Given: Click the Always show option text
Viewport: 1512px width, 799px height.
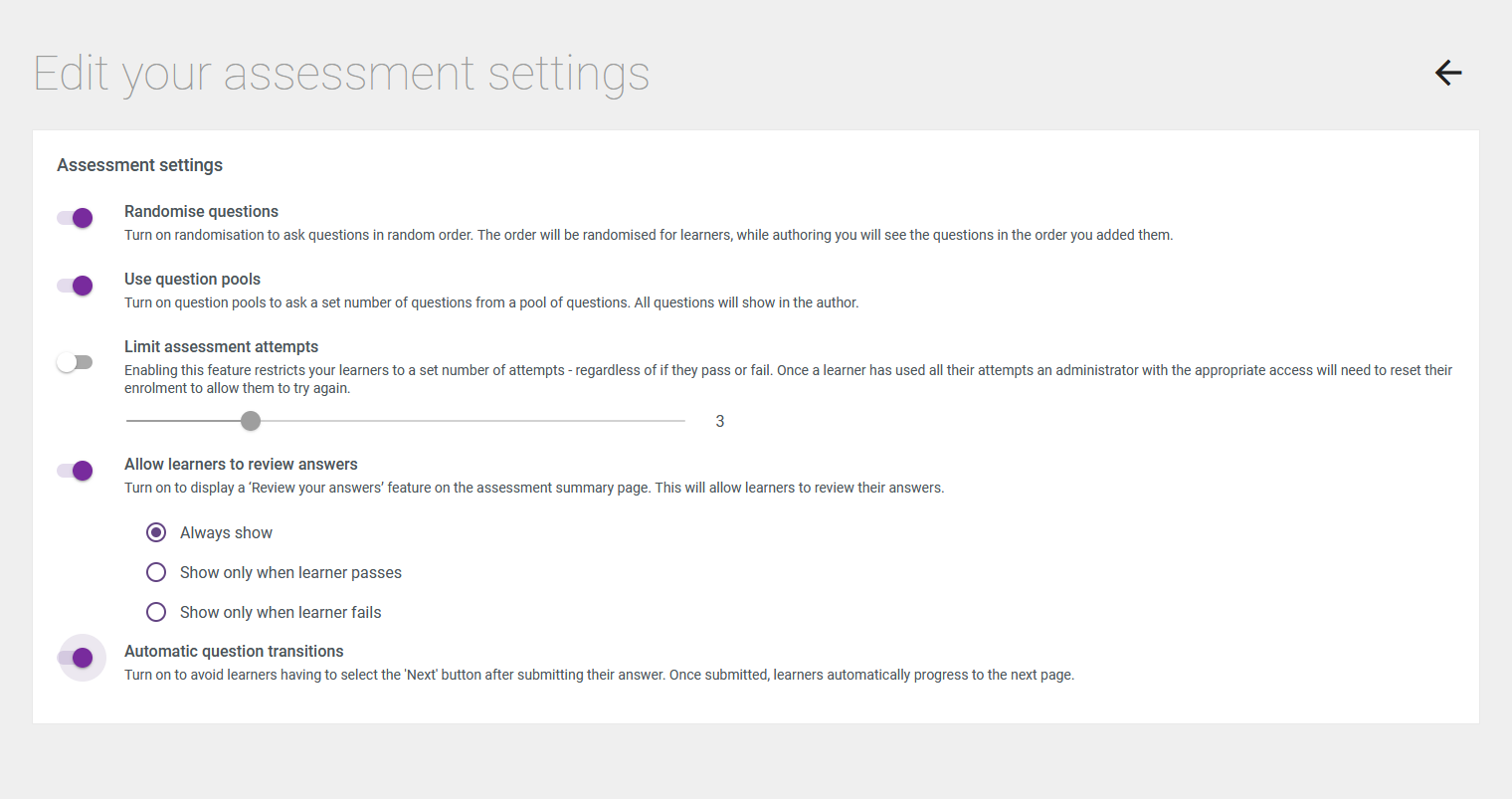Looking at the screenshot, I should click(226, 532).
